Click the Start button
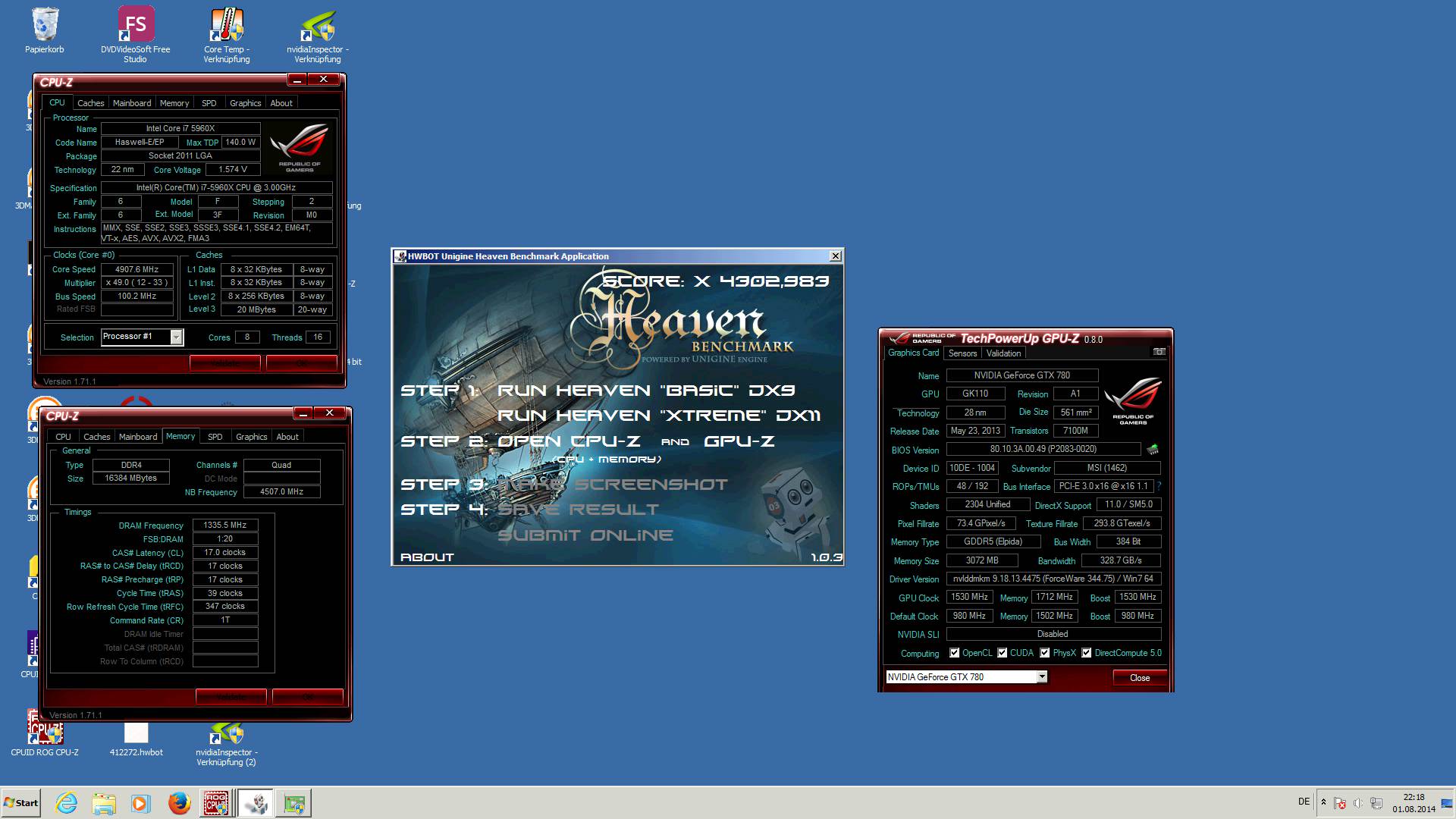This screenshot has height=819, width=1456. coord(20,803)
